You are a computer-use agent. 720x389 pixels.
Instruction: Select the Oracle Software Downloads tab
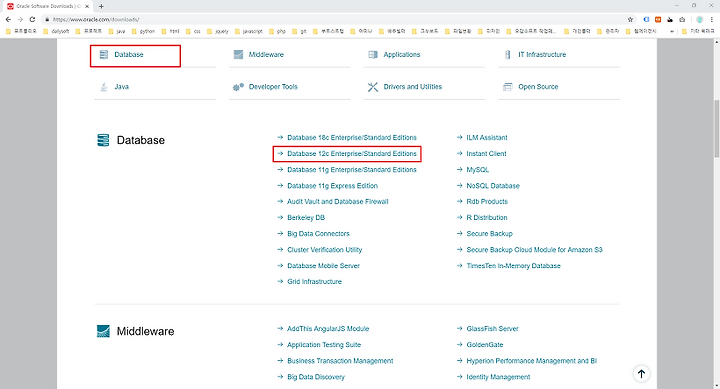click(48, 6)
